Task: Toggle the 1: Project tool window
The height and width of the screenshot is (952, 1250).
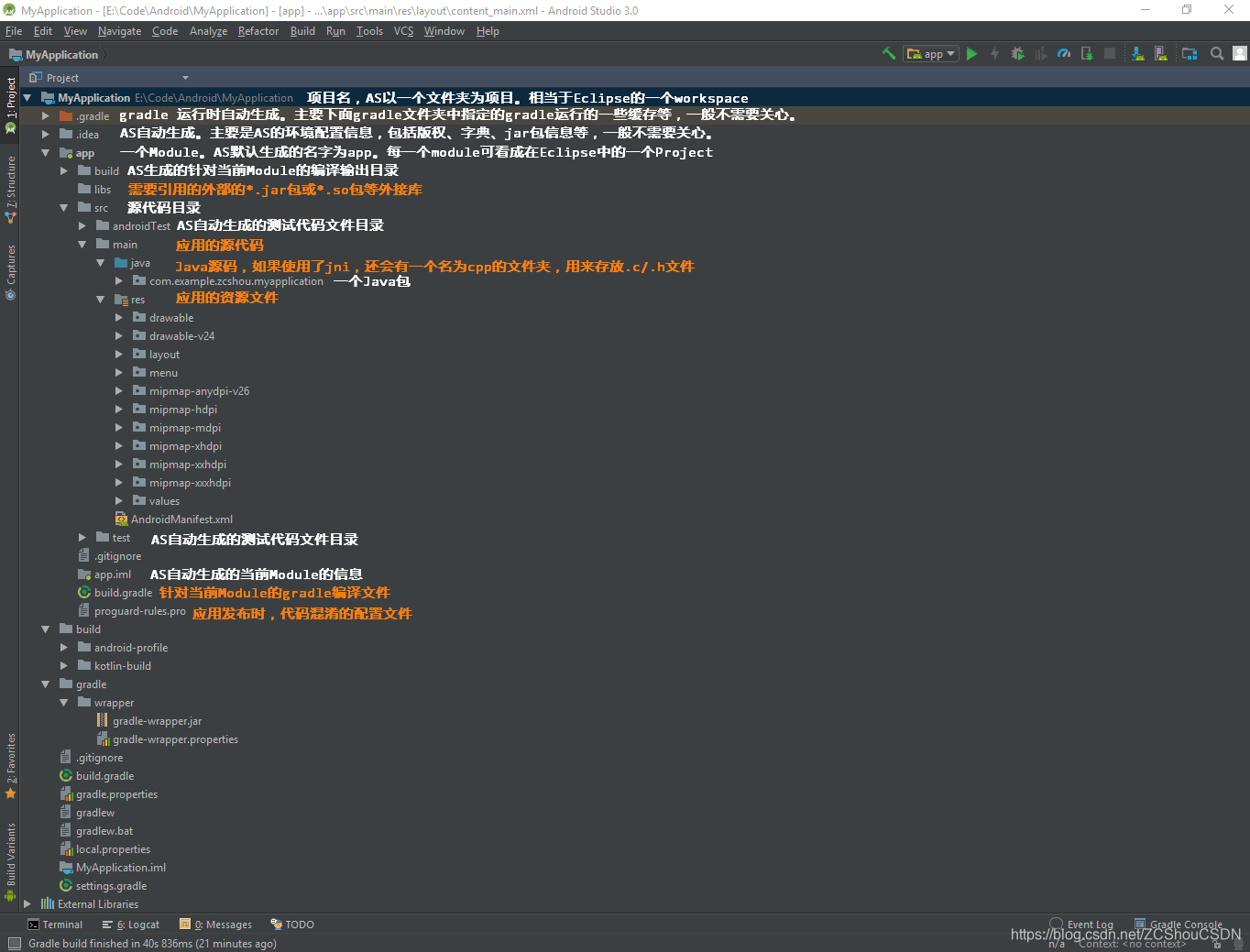Action: pyautogui.click(x=10, y=104)
